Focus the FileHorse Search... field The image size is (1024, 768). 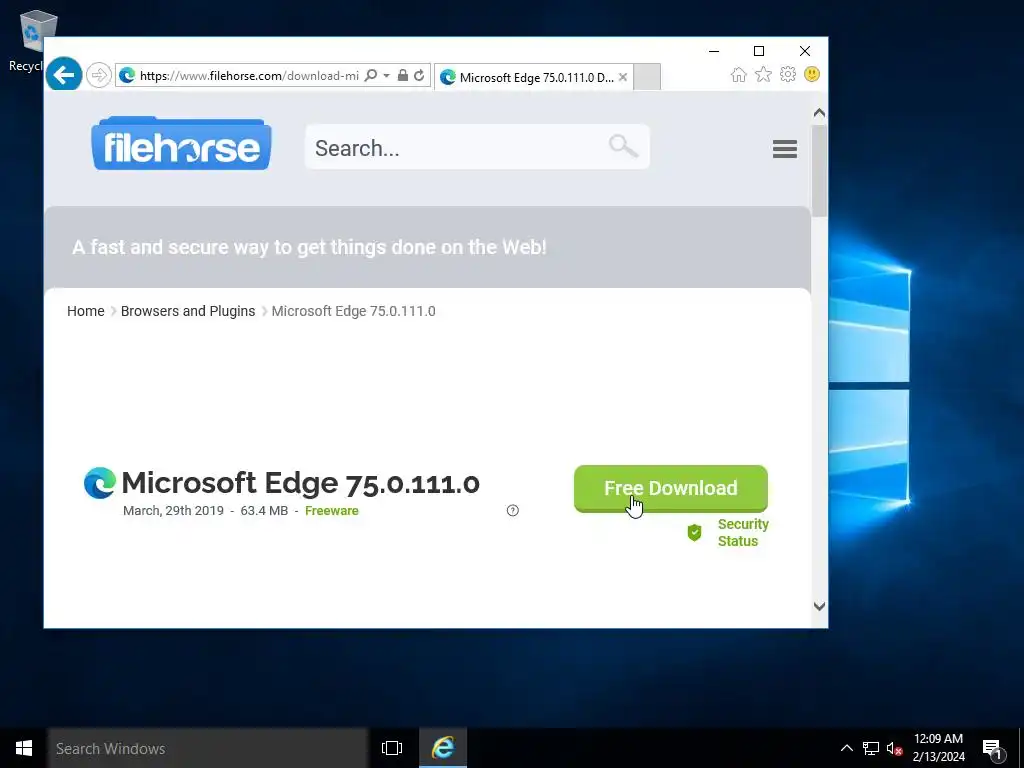click(477, 147)
